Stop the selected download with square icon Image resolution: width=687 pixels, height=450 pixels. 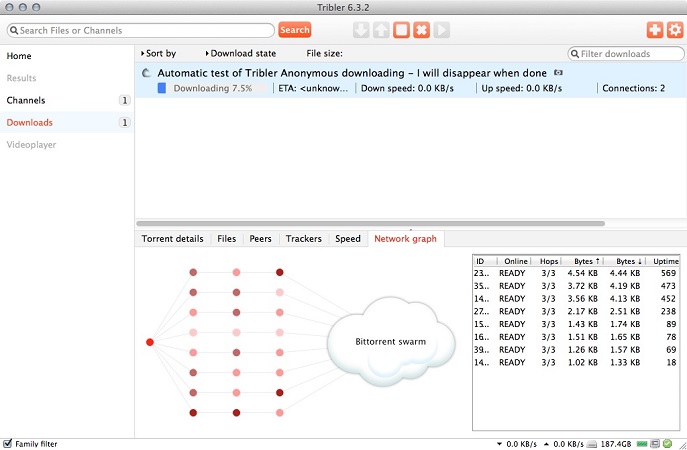[x=401, y=30]
